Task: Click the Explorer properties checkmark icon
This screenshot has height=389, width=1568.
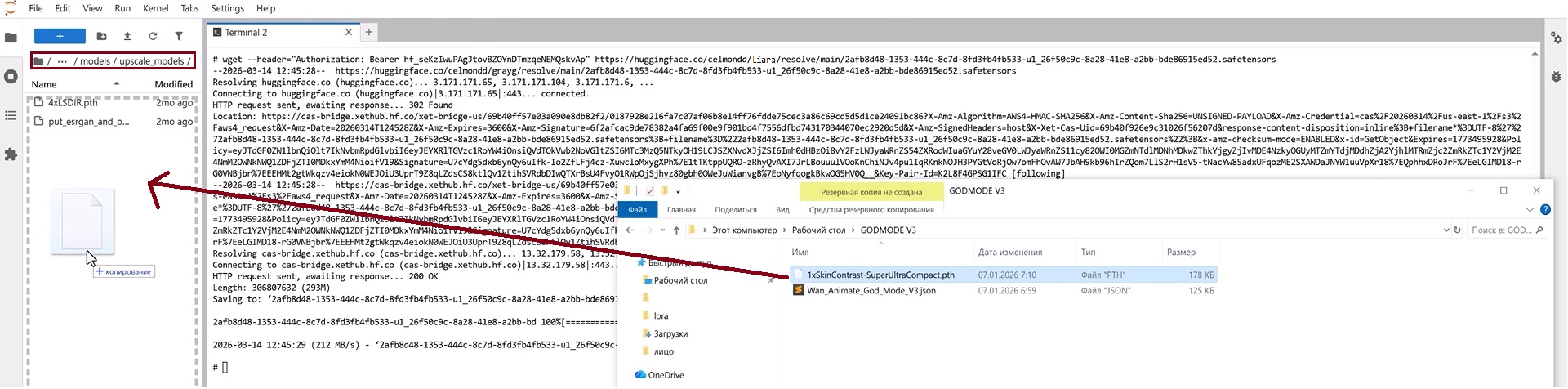Action: tap(649, 191)
